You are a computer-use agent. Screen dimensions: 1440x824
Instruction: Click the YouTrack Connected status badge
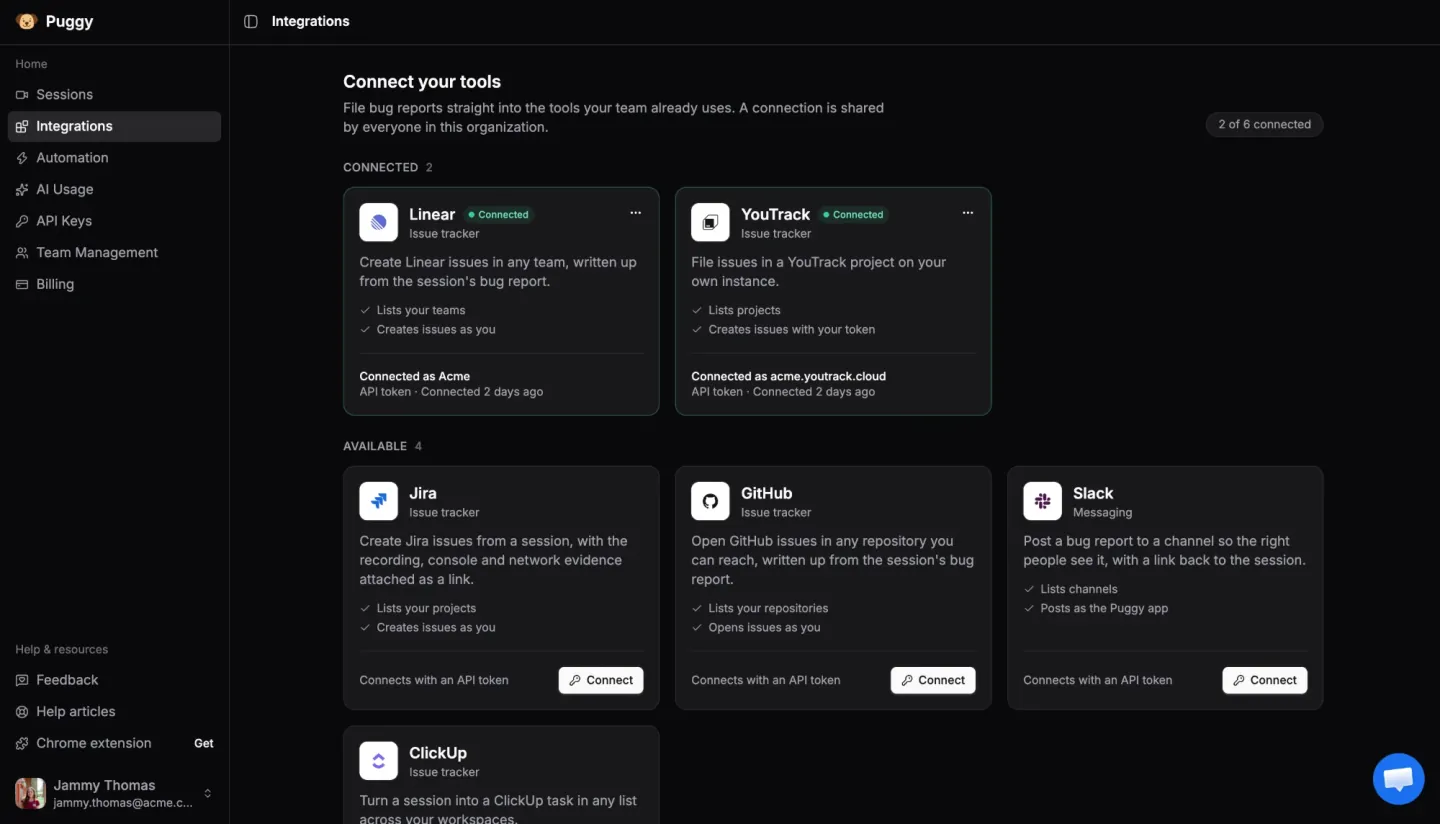pos(853,214)
